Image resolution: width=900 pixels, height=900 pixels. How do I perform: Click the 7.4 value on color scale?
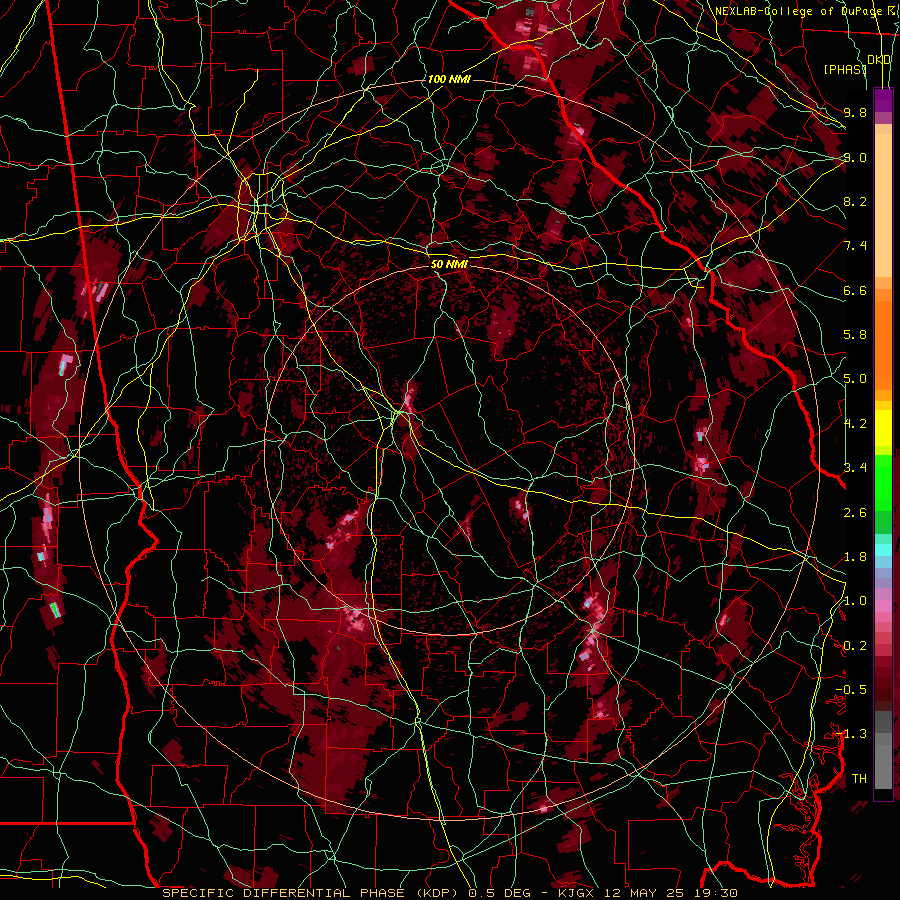855,246
